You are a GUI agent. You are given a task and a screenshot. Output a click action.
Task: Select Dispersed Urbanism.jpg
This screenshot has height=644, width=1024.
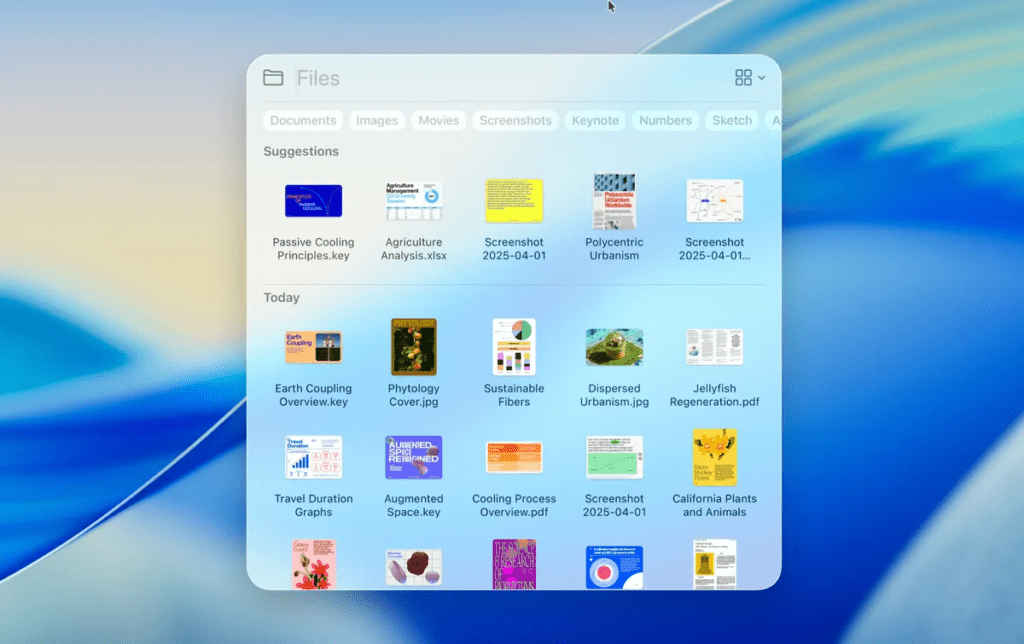615,368
